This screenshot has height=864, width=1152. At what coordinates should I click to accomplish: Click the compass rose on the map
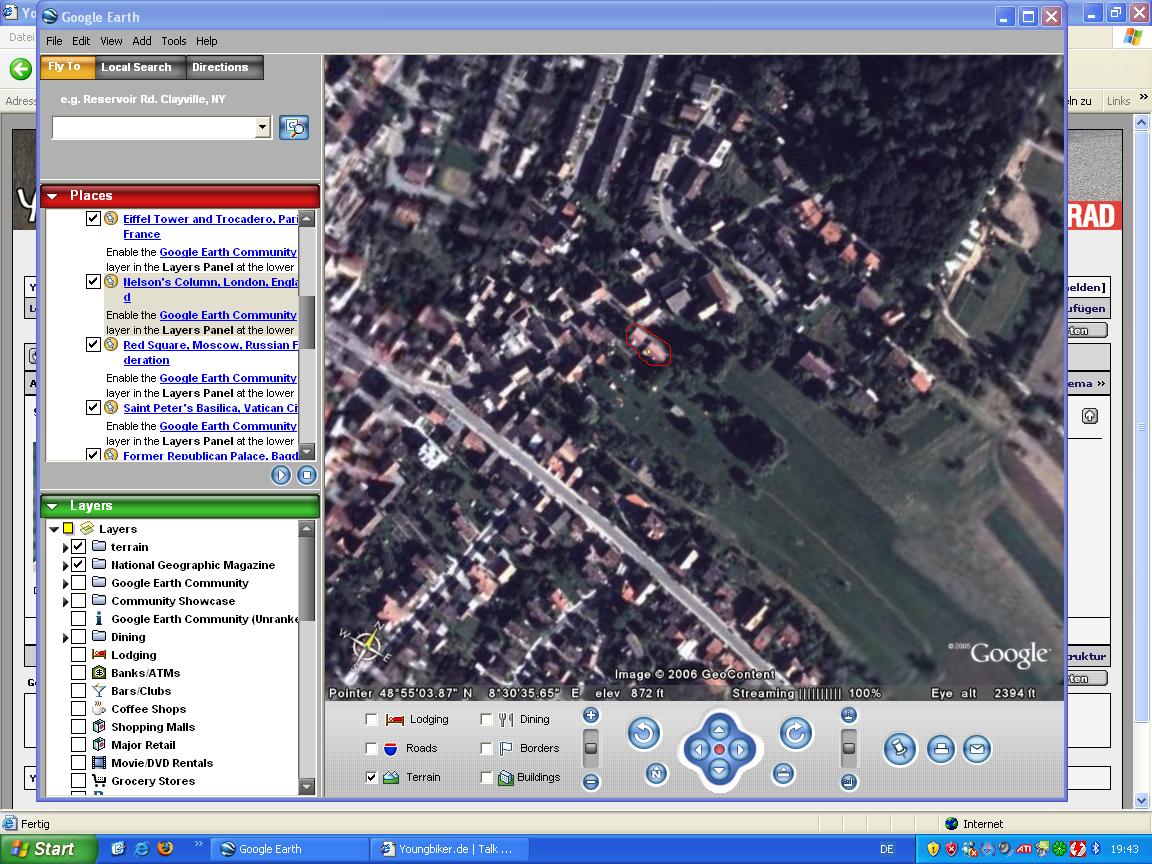366,646
